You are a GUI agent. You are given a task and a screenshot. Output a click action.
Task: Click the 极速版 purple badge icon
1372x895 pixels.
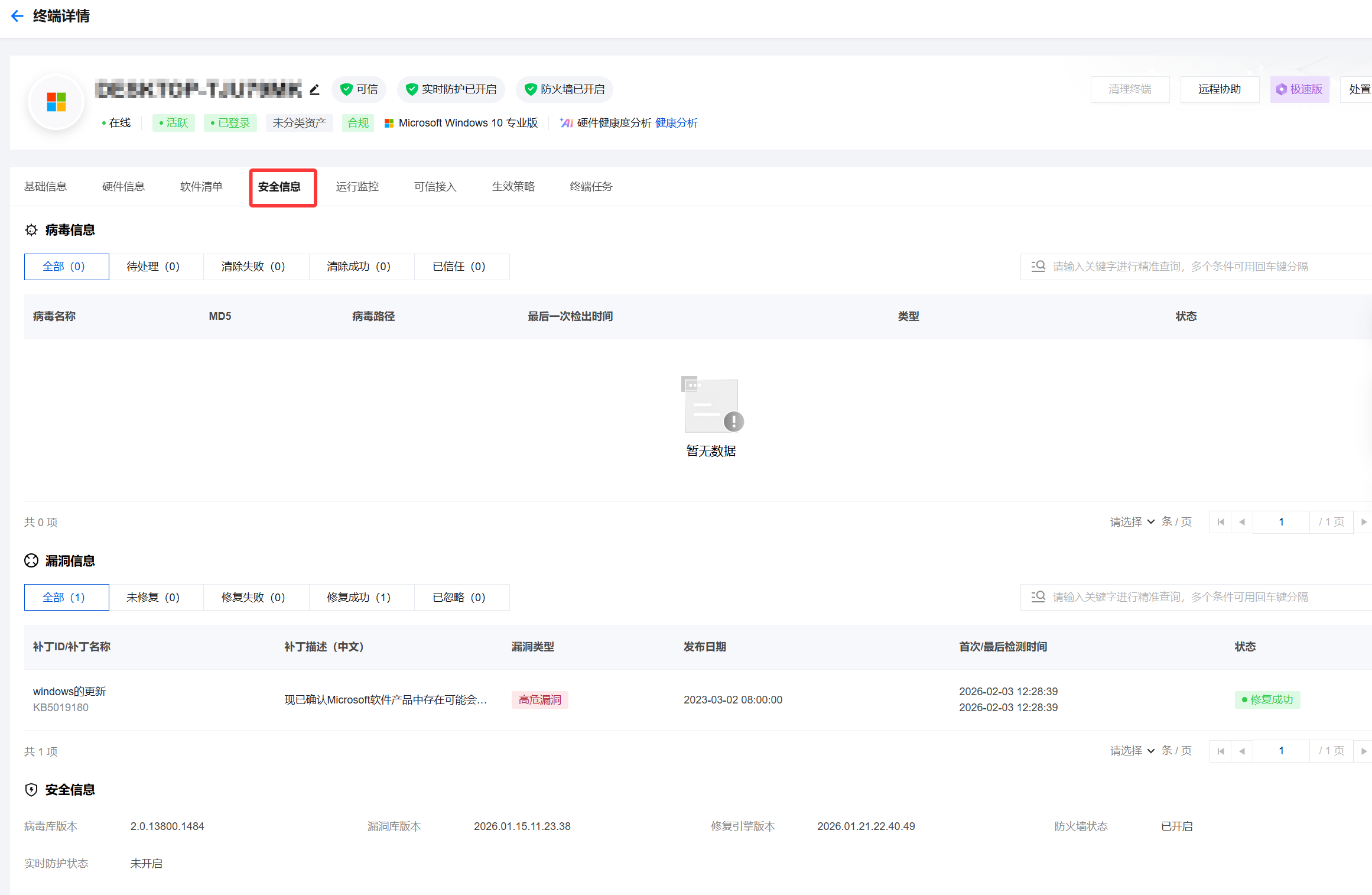pyautogui.click(x=1281, y=89)
